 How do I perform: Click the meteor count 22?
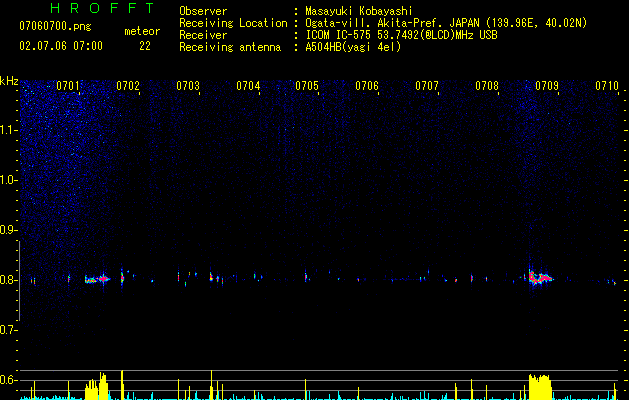pyautogui.click(x=145, y=46)
